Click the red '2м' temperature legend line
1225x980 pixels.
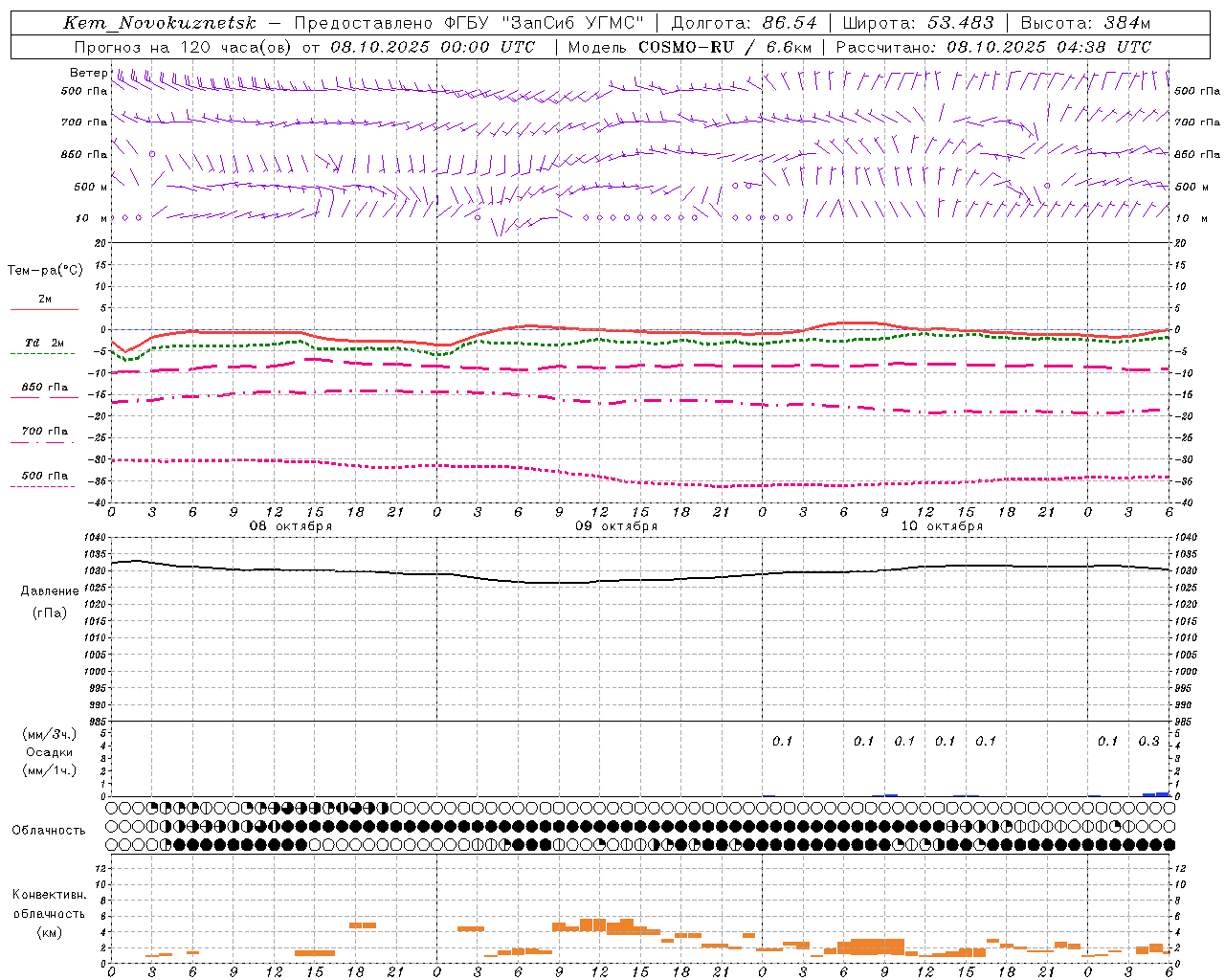coord(44,309)
